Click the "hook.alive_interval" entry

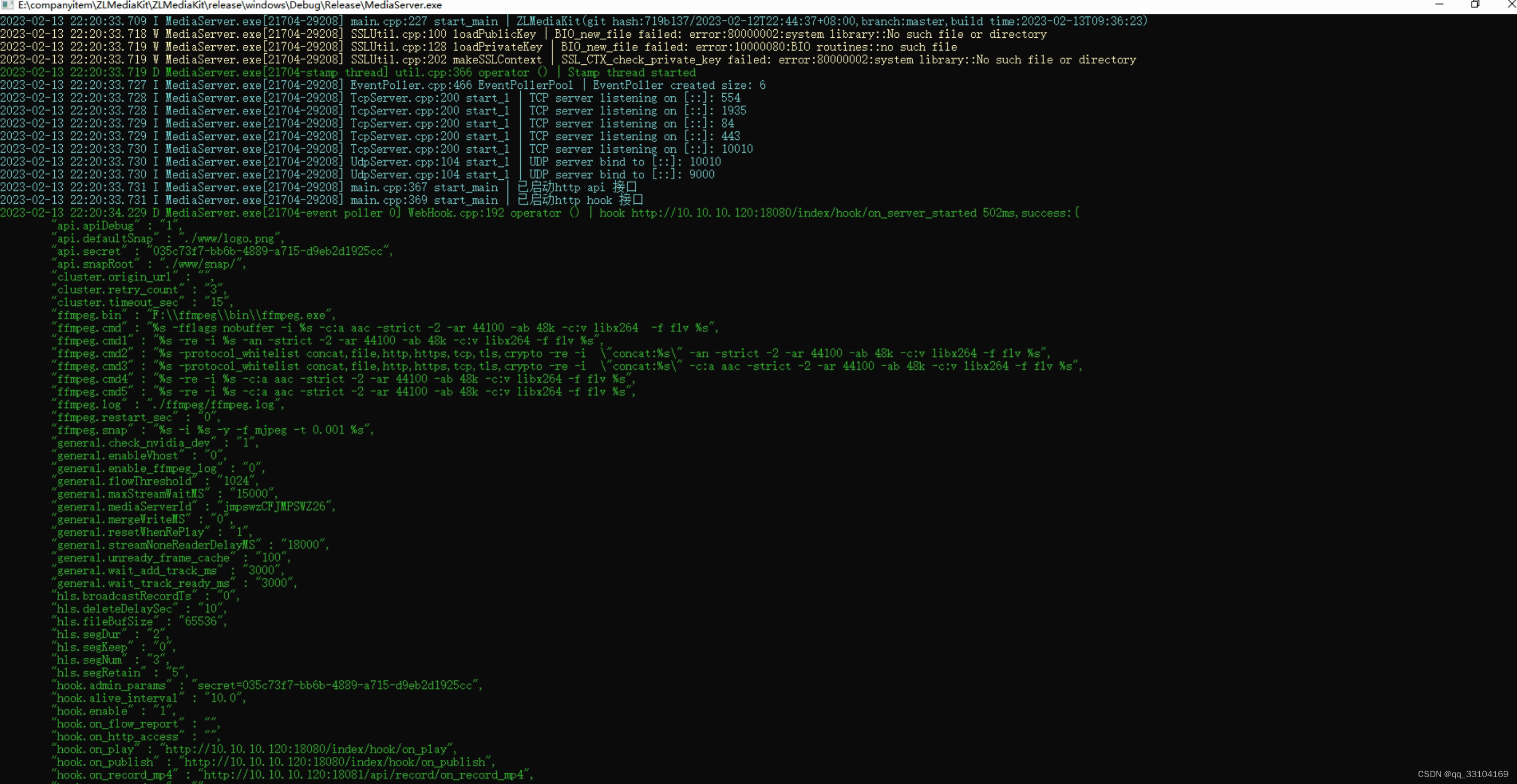click(x=149, y=698)
